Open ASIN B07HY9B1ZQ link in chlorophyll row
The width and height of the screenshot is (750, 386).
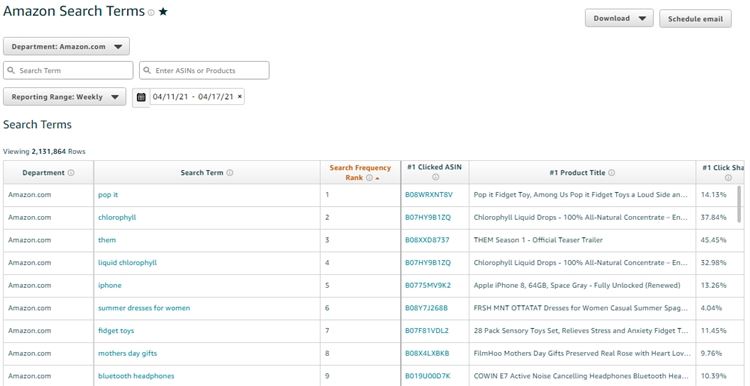coord(428,217)
